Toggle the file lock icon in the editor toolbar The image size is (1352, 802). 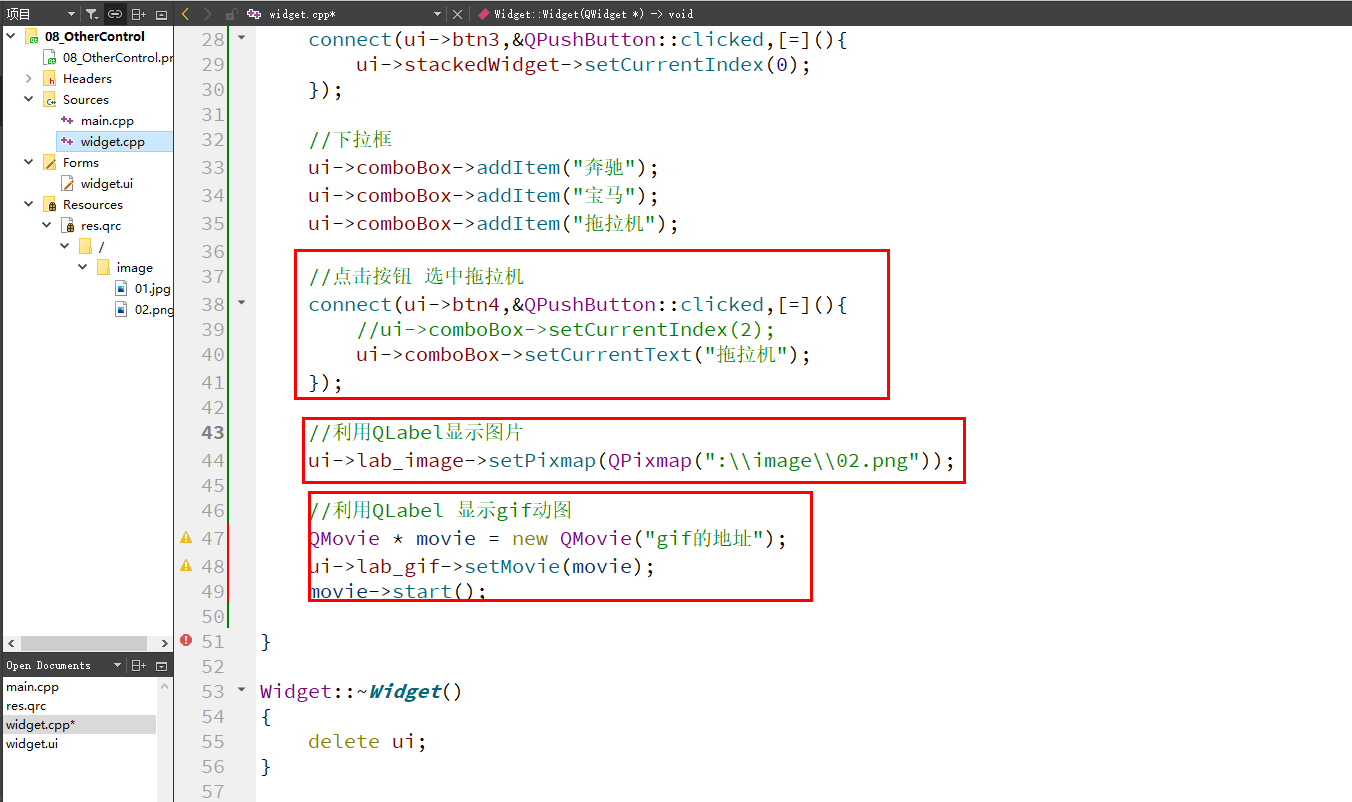coord(231,13)
